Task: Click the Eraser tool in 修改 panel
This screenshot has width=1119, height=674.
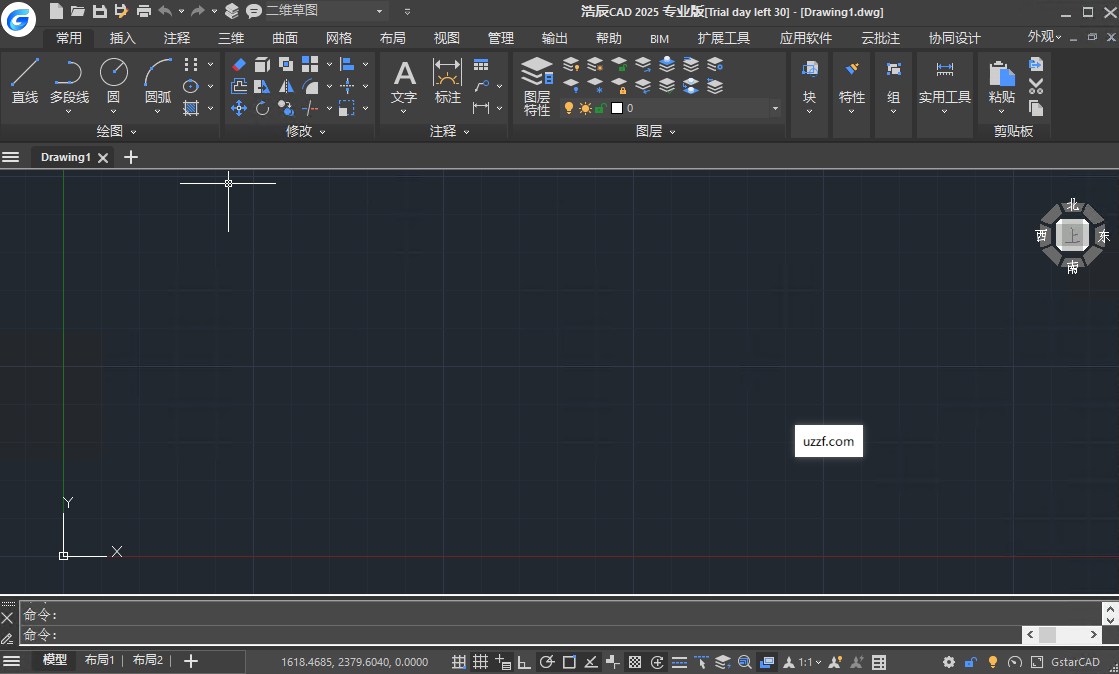Action: coord(239,64)
